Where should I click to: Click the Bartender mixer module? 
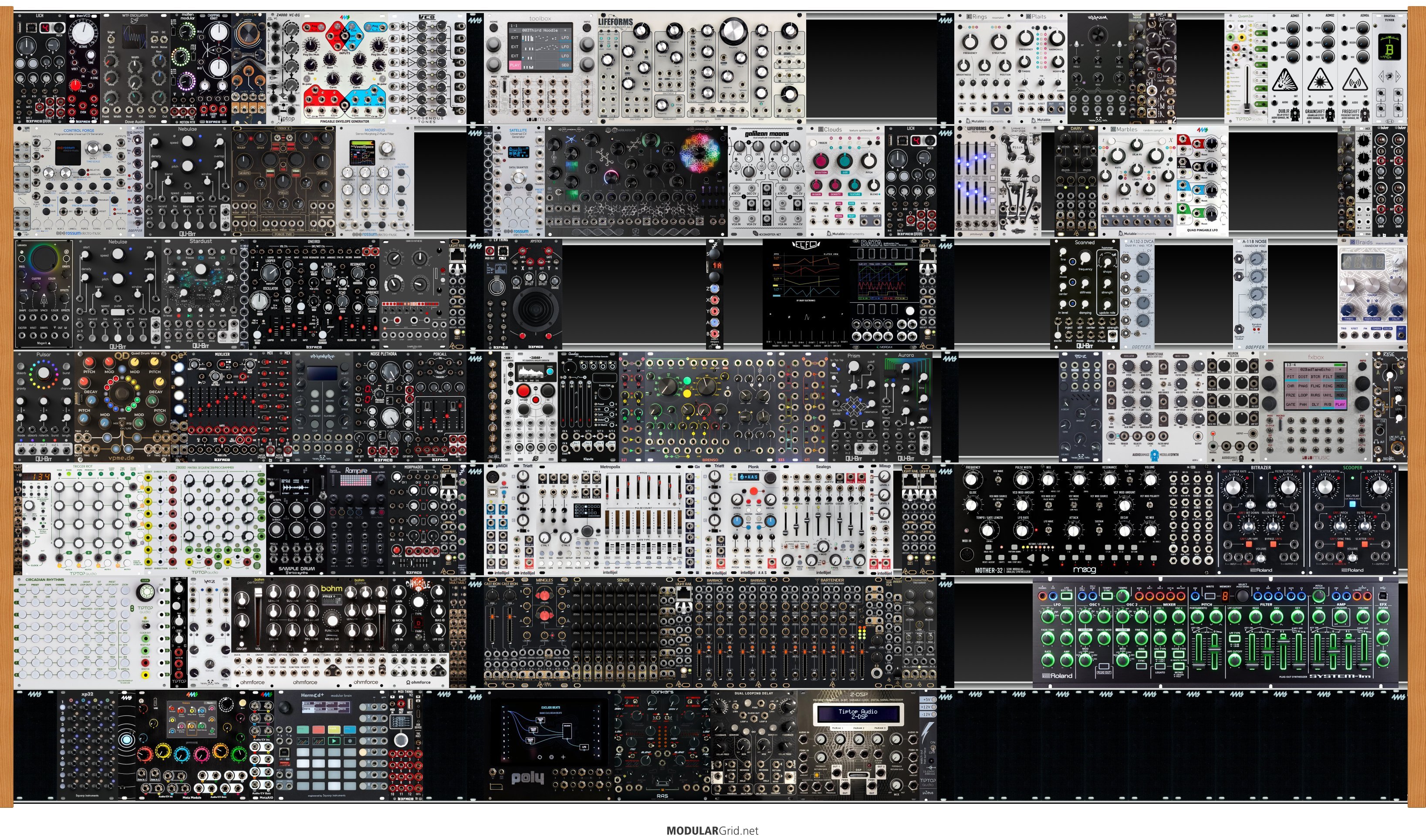[831, 632]
